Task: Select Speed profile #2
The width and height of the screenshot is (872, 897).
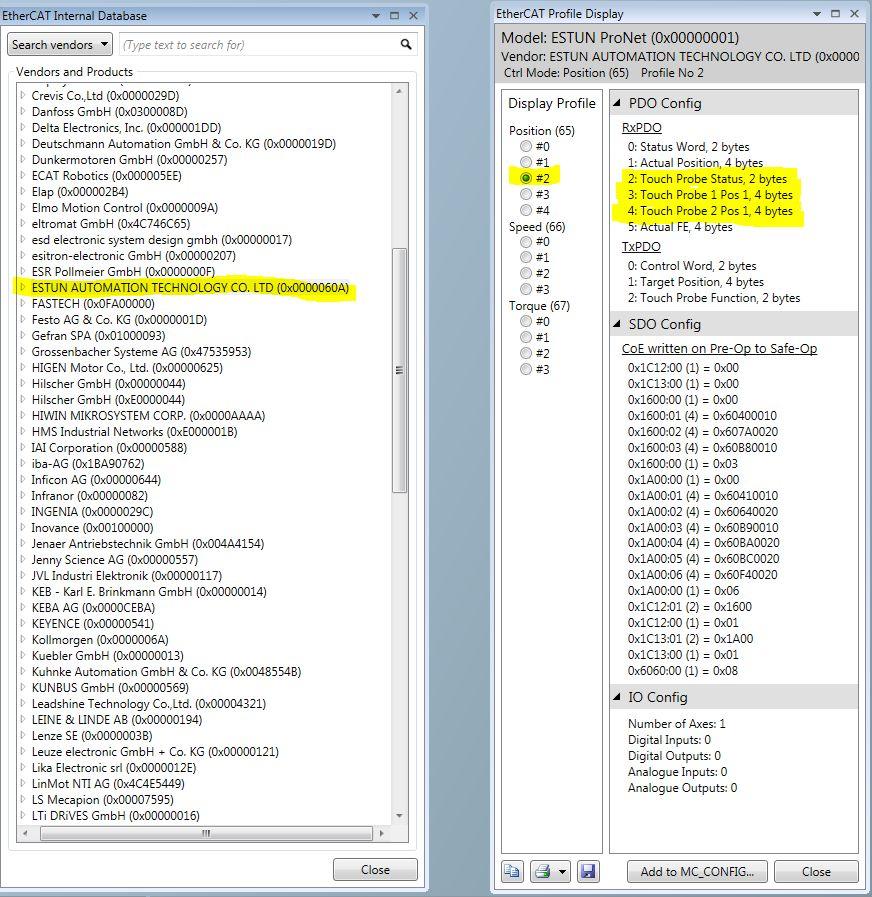Action: 526,273
